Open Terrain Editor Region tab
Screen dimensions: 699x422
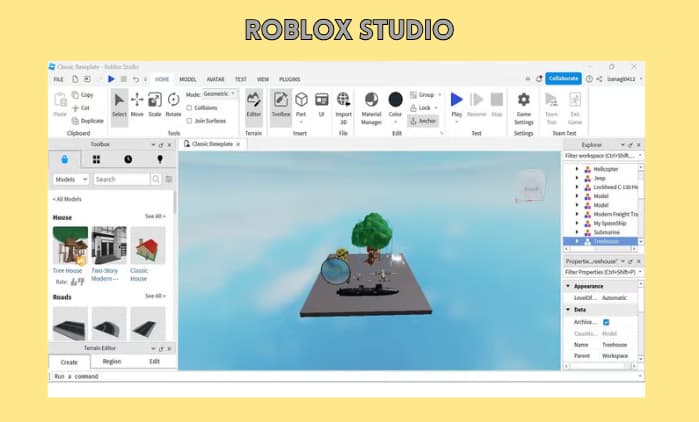click(112, 361)
